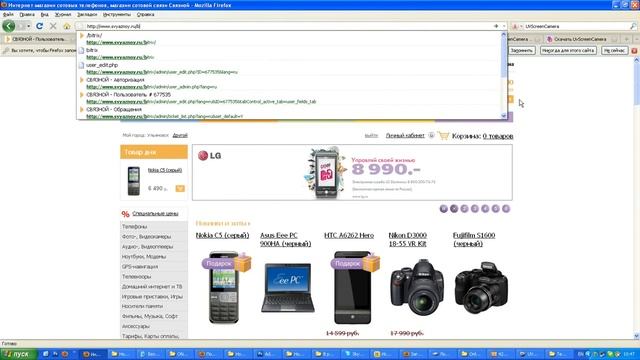Viewport: 640px width, 360px height.
Task: Select the user_edit.php suggestion
Action: (x=290, y=68)
